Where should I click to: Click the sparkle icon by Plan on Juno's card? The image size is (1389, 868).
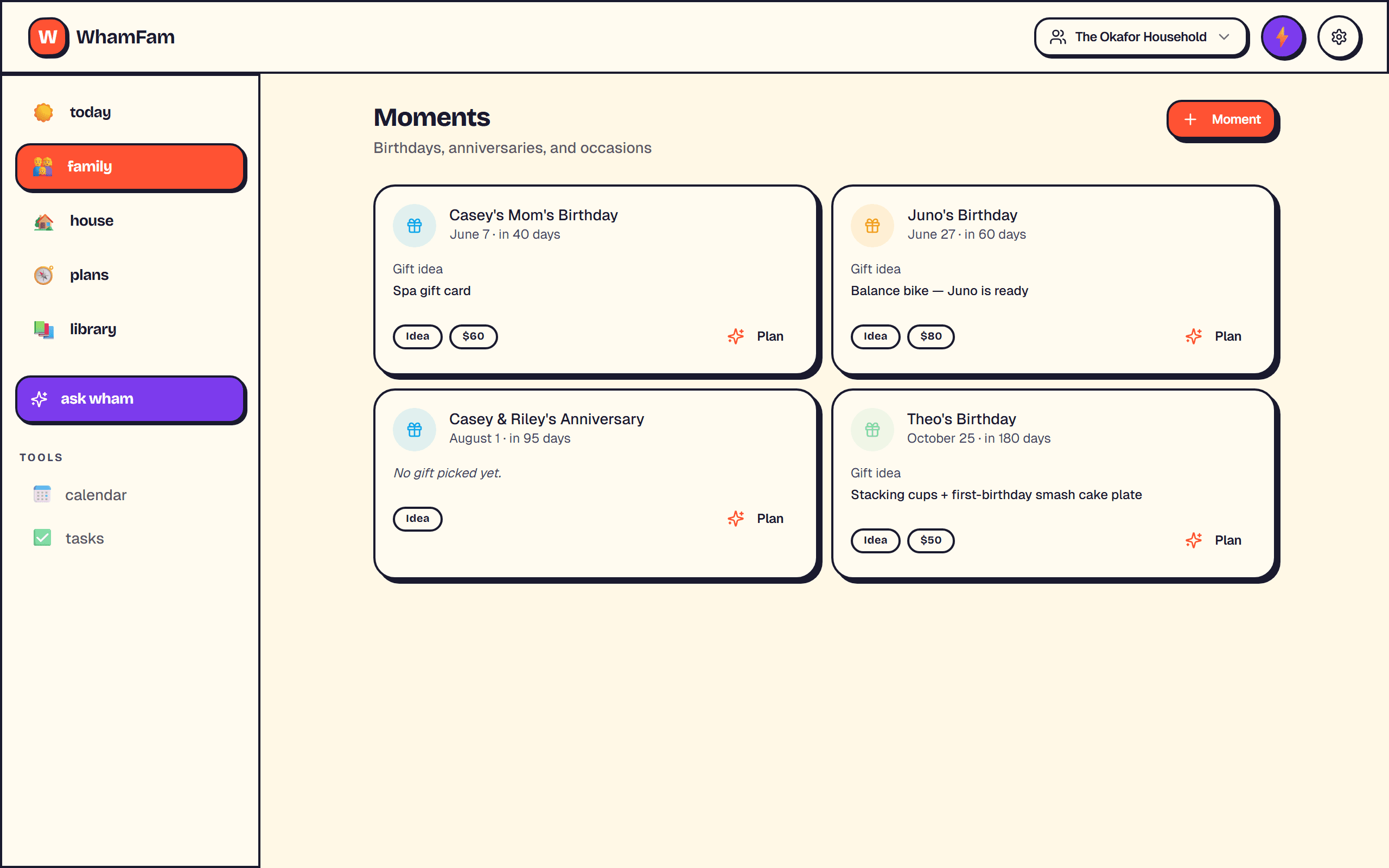point(1194,336)
